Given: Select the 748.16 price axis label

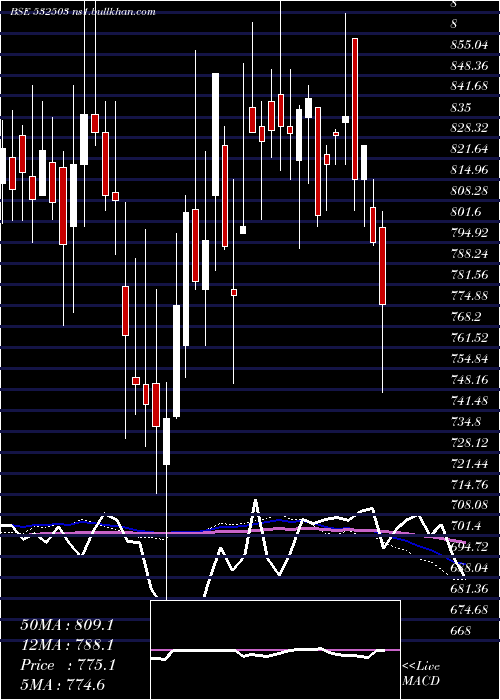Looking at the screenshot, I should point(469,379).
